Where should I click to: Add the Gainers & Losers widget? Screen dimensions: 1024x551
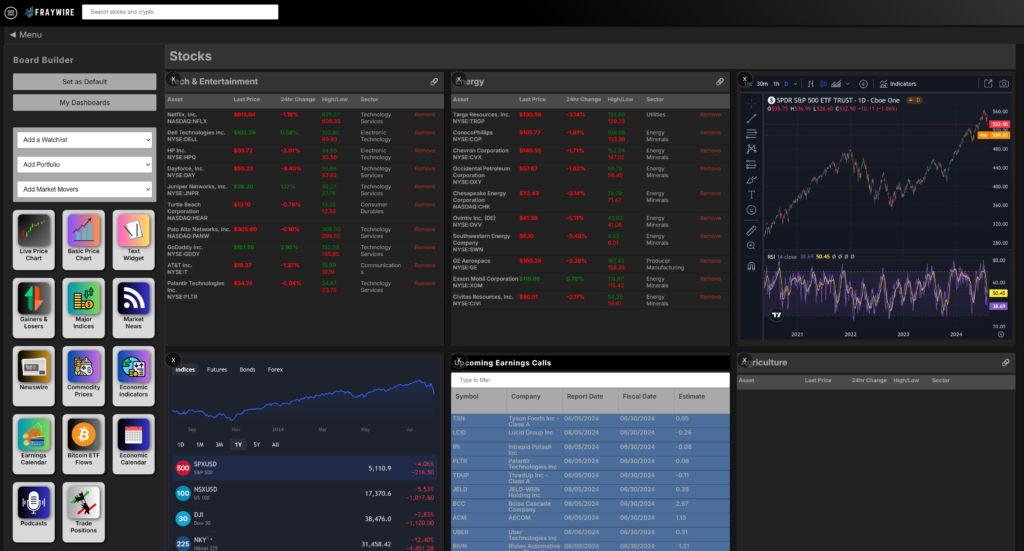pos(33,307)
